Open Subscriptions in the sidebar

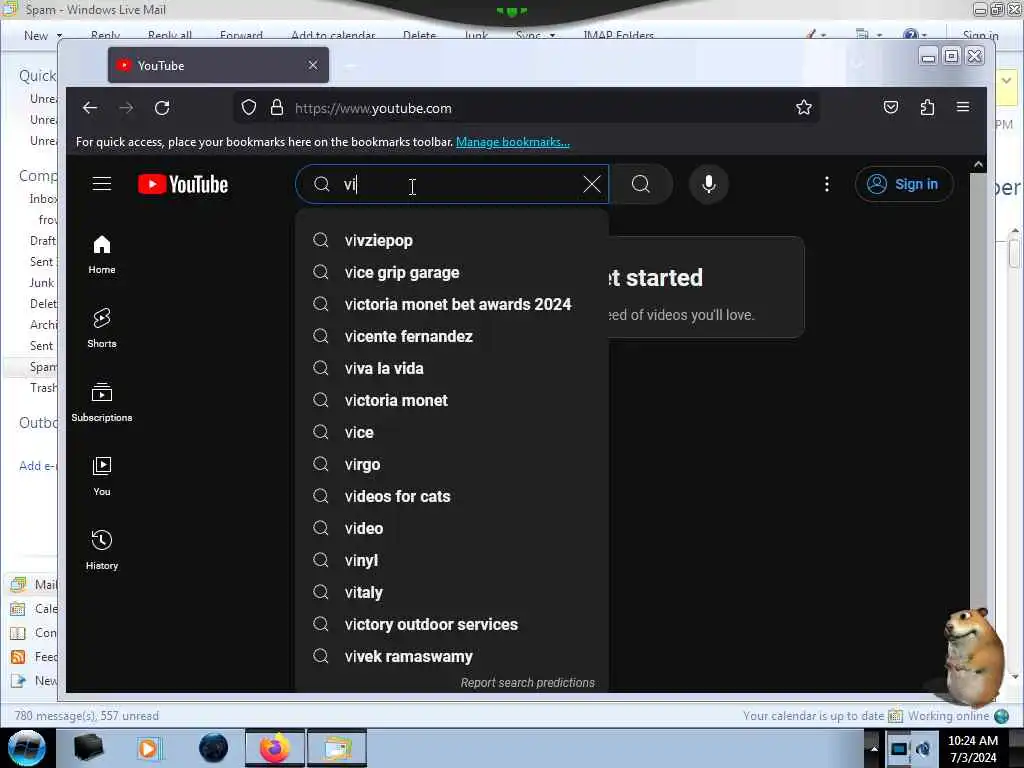[x=102, y=402]
